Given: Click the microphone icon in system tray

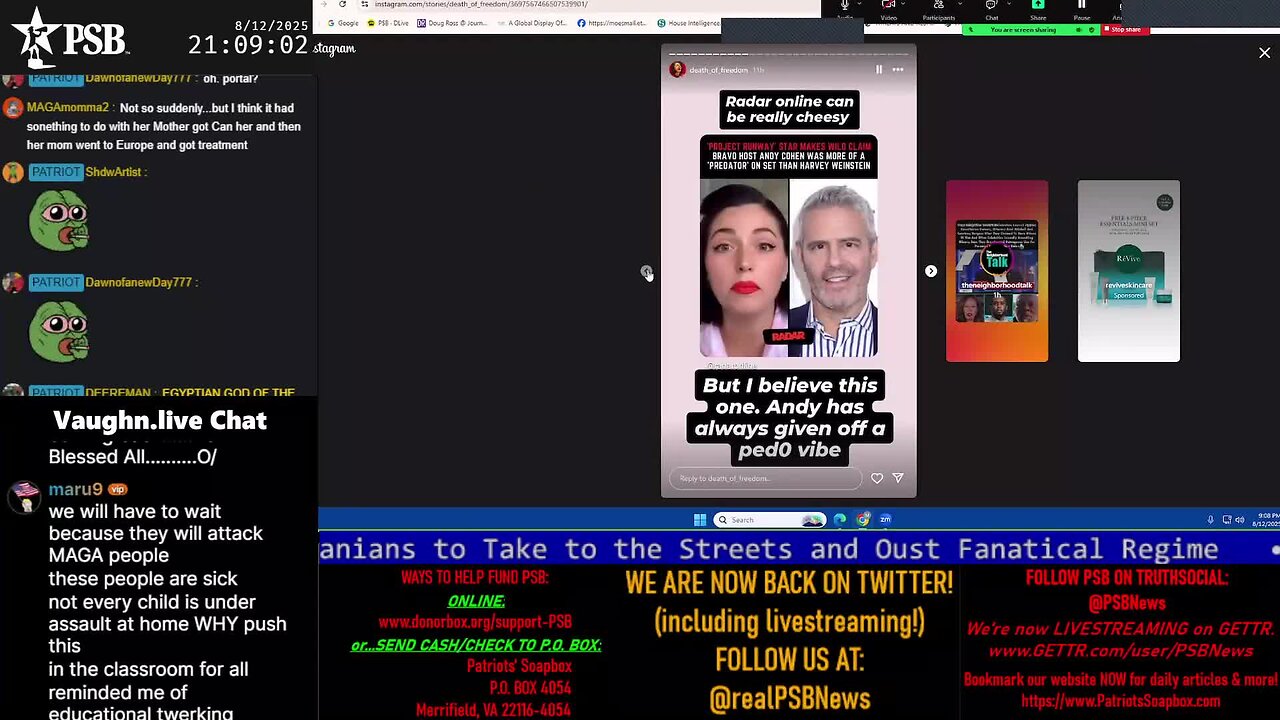Looking at the screenshot, I should tap(1210, 520).
